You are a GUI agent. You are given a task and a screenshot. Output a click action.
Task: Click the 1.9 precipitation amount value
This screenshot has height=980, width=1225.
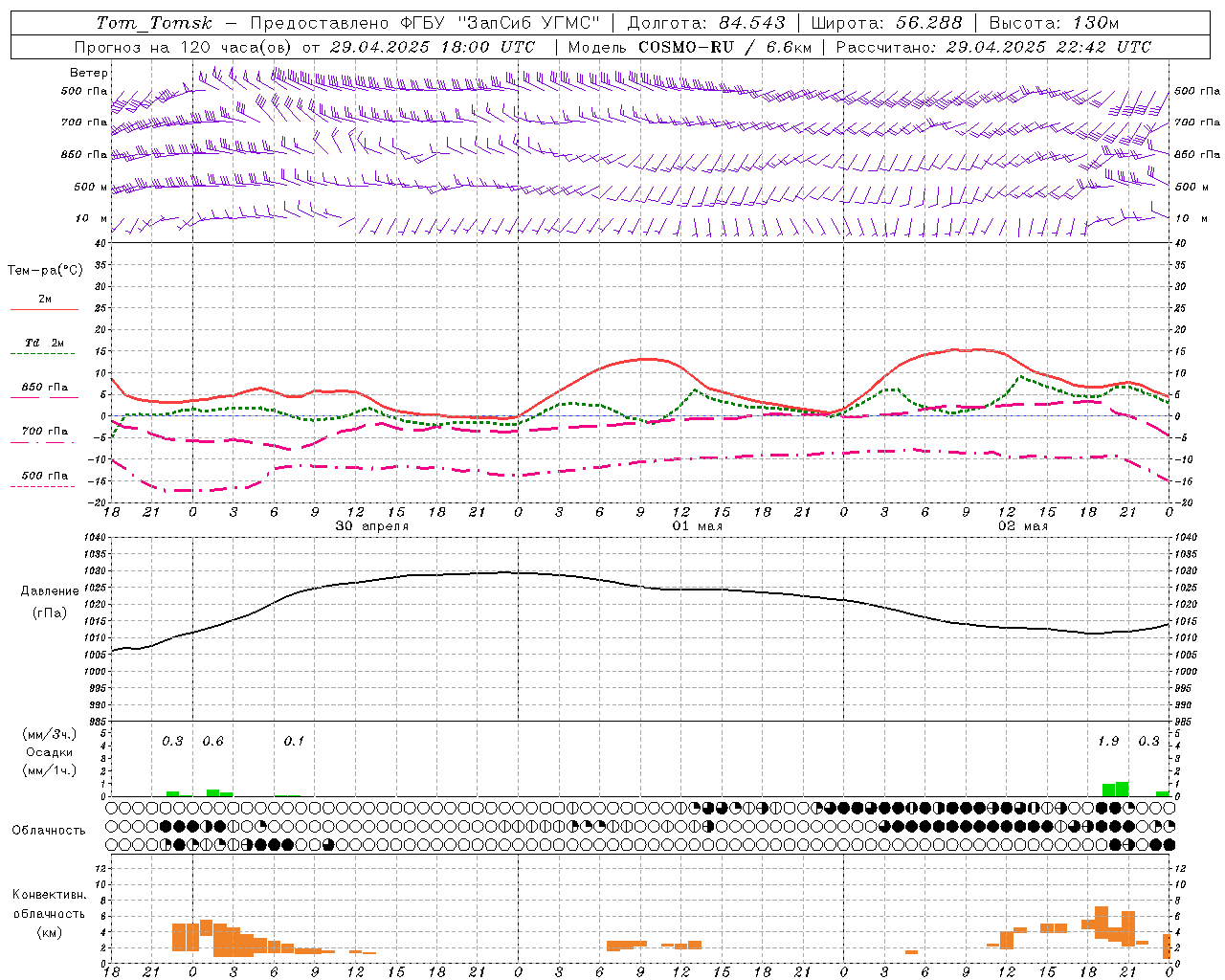tap(1108, 742)
